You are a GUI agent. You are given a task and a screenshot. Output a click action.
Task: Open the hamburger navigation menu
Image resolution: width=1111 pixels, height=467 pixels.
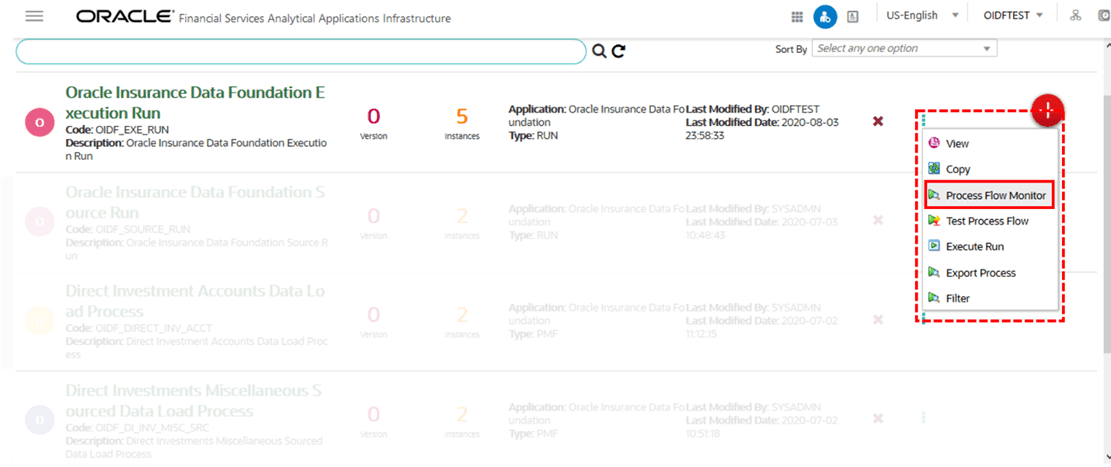pyautogui.click(x=35, y=16)
